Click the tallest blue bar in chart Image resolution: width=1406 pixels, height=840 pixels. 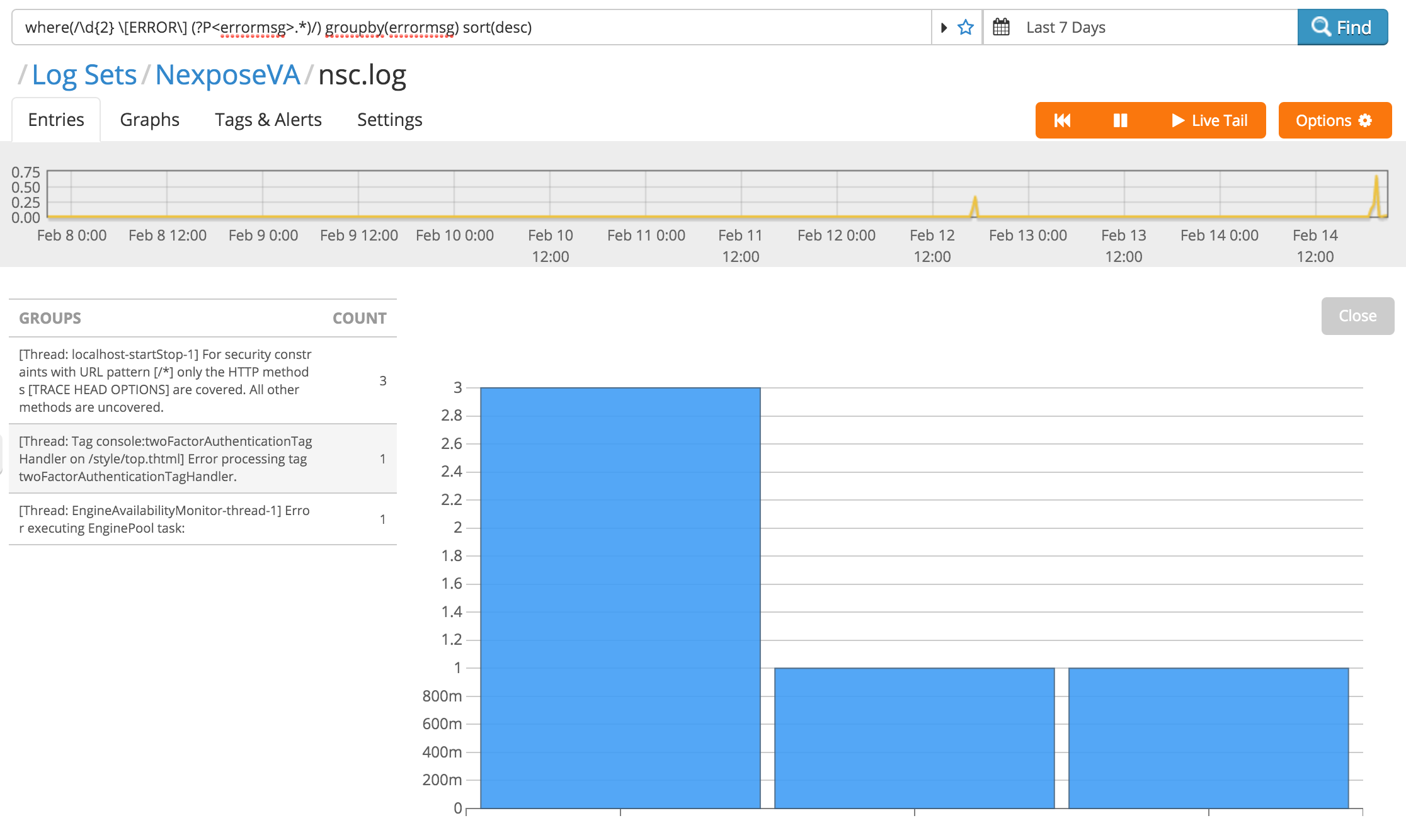tap(620, 597)
